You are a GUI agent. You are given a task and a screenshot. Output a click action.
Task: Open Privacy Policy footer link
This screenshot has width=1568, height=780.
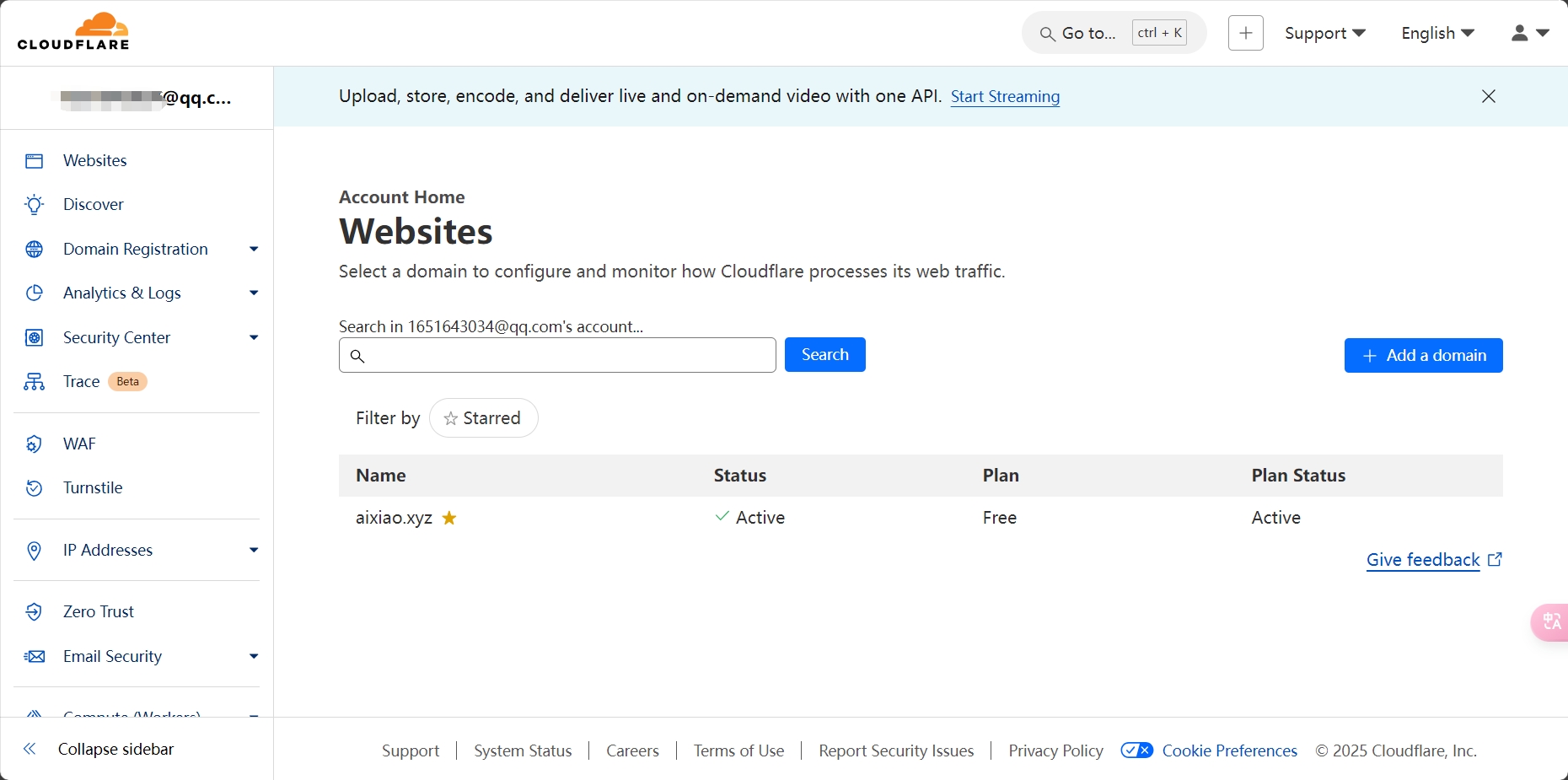coord(1055,750)
